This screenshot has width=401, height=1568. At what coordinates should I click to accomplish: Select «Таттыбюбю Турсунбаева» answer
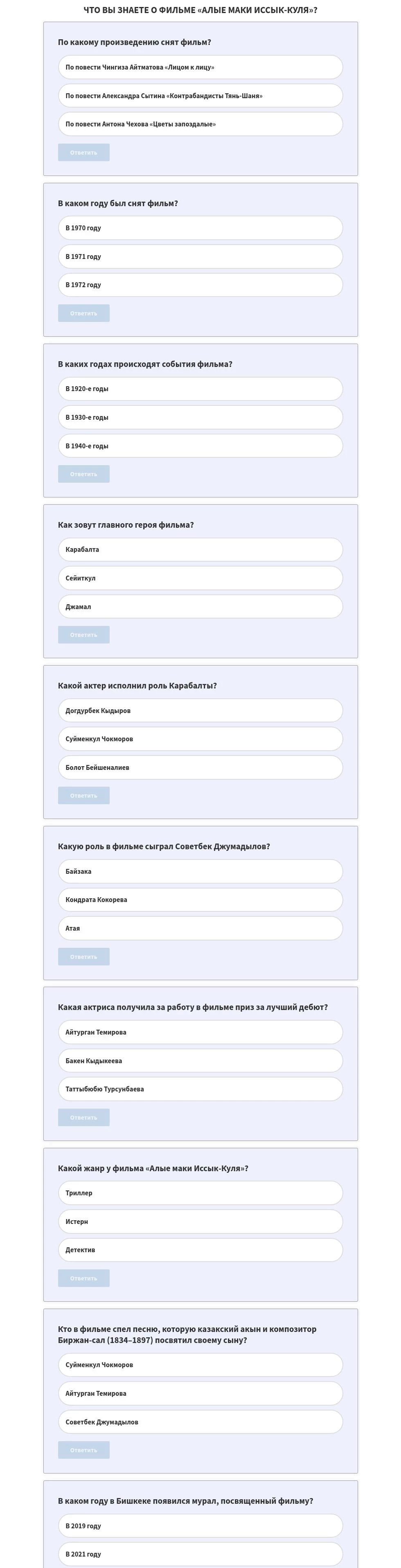[x=200, y=1089]
